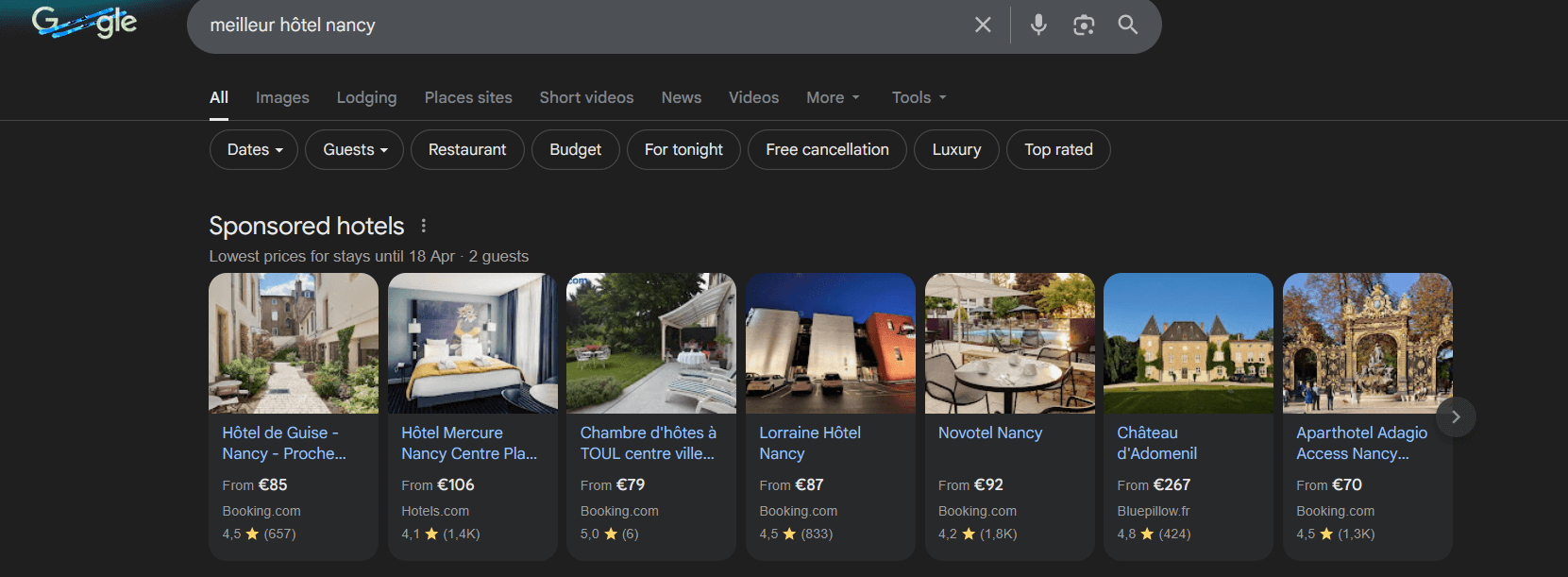The height and width of the screenshot is (577, 1568).
Task: Open the Château d'Adomenil link
Action: (x=1157, y=443)
